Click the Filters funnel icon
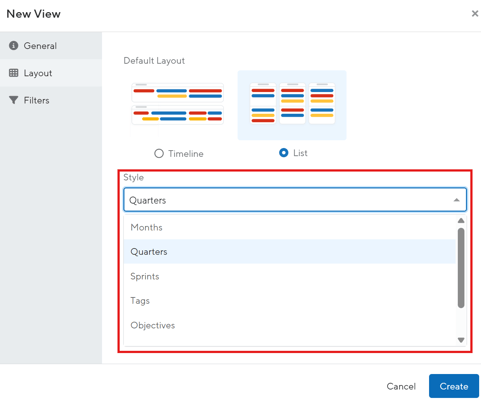 tap(13, 100)
